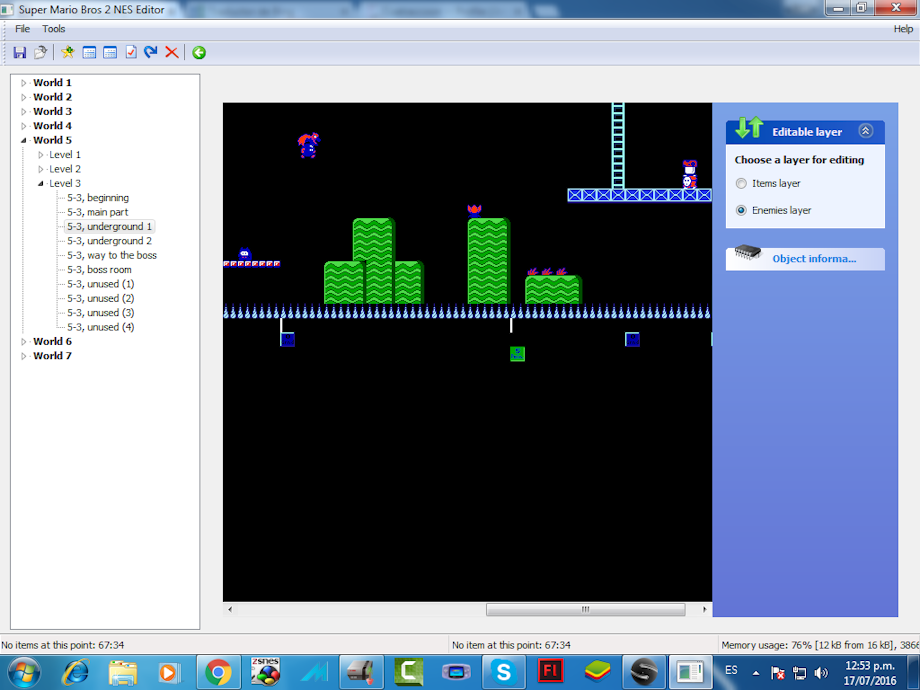Click the checklist document toolbar icon
The image size is (920, 690).
pos(130,52)
